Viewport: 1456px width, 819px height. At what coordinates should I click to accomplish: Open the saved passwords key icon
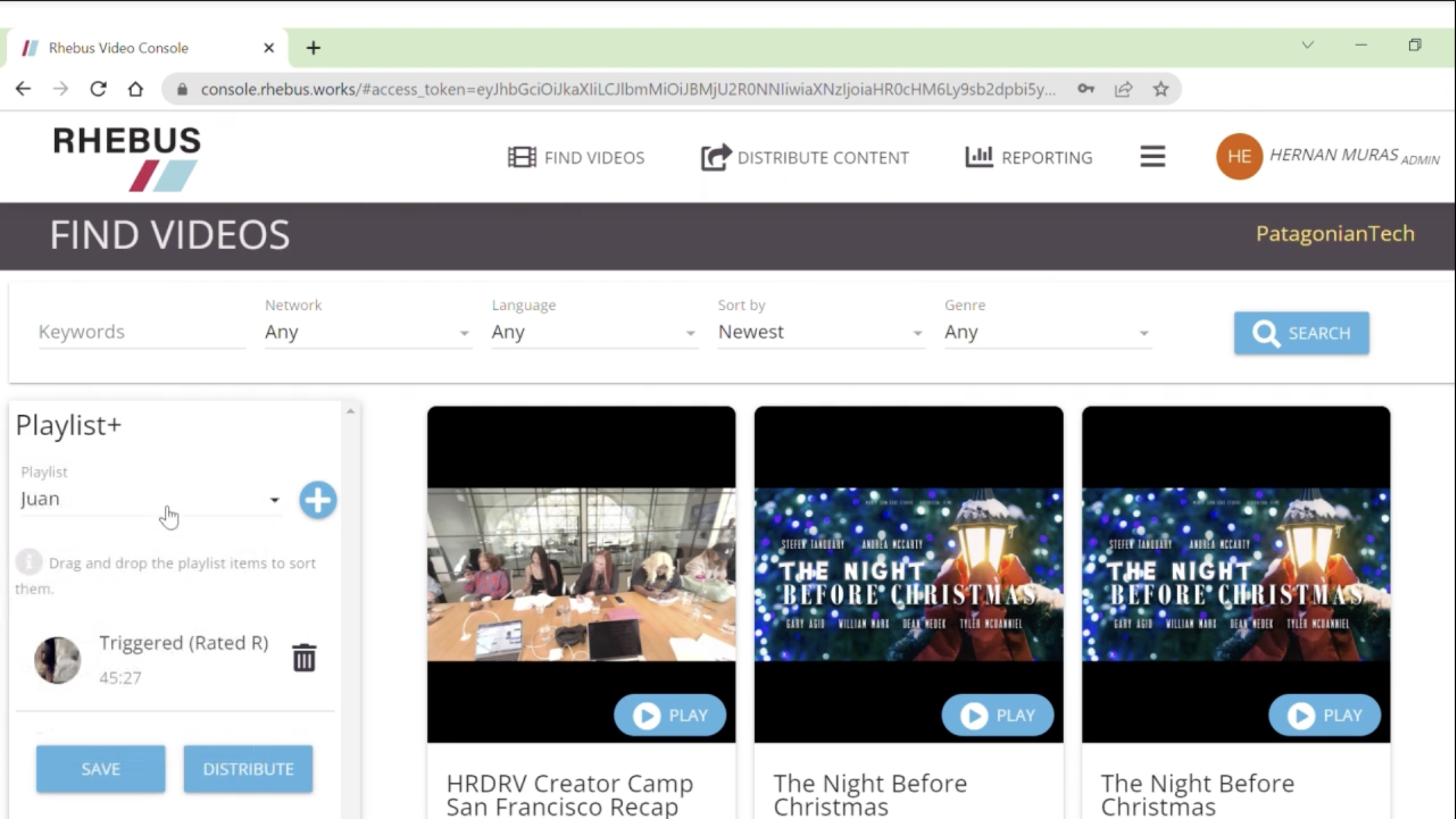pyautogui.click(x=1086, y=89)
